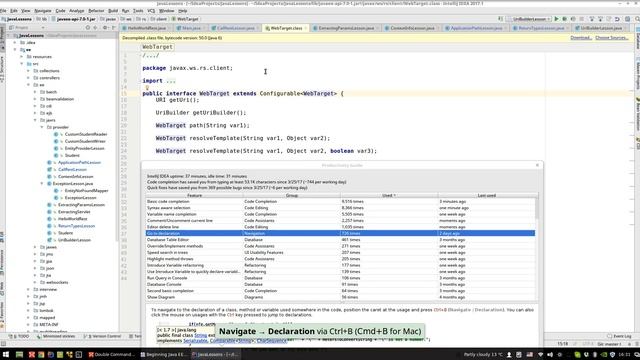
Task: Click the network icon in system tray
Action: click(x=541, y=355)
